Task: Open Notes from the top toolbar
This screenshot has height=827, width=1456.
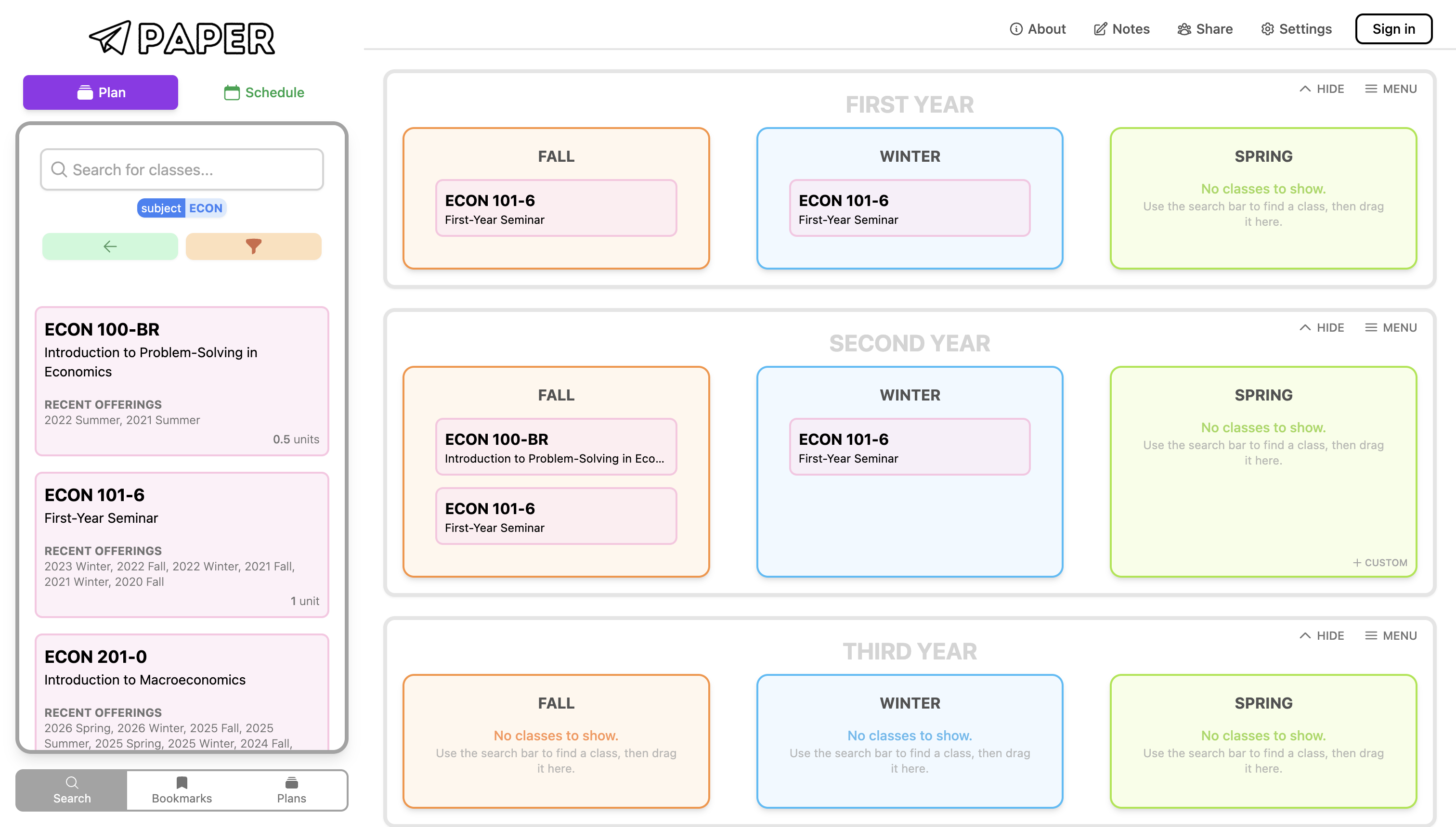Action: pyautogui.click(x=1120, y=28)
